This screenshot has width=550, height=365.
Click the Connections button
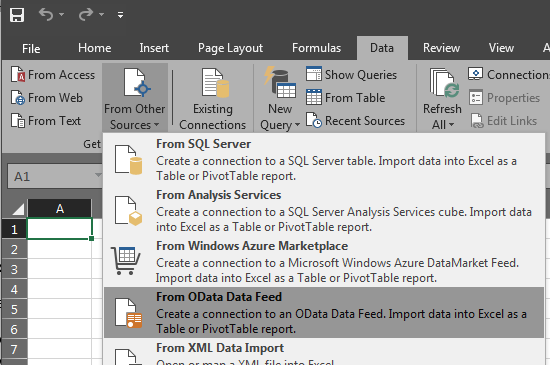tap(508, 74)
